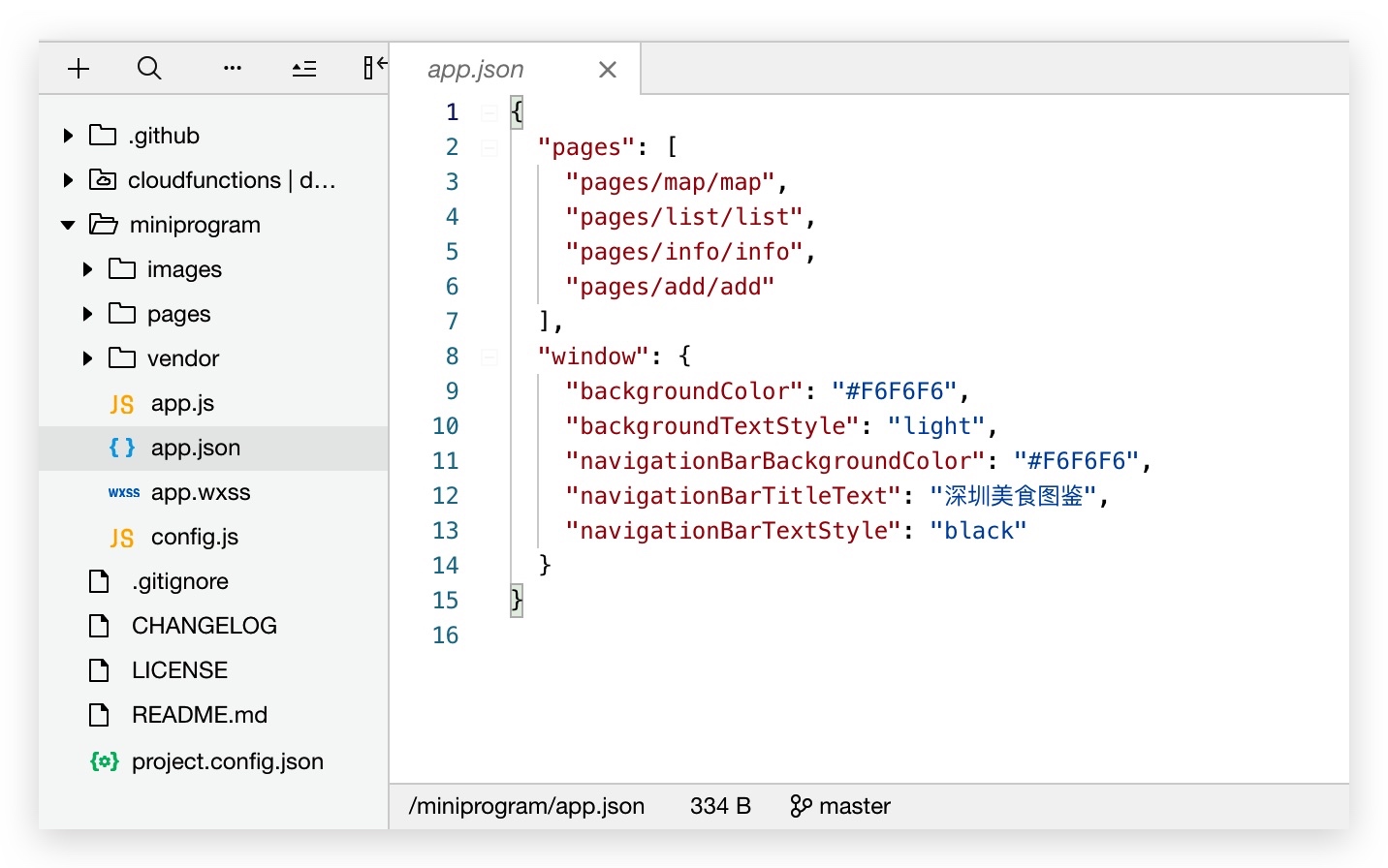Expand the vendor folder arrow
Image resolution: width=1388 pixels, height=868 pixels.
pyautogui.click(x=87, y=358)
